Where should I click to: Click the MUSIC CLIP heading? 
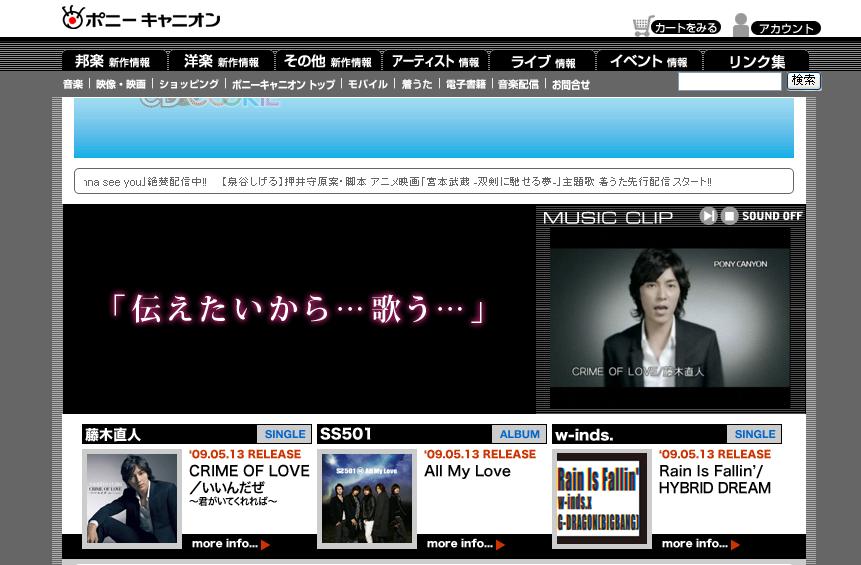608,217
